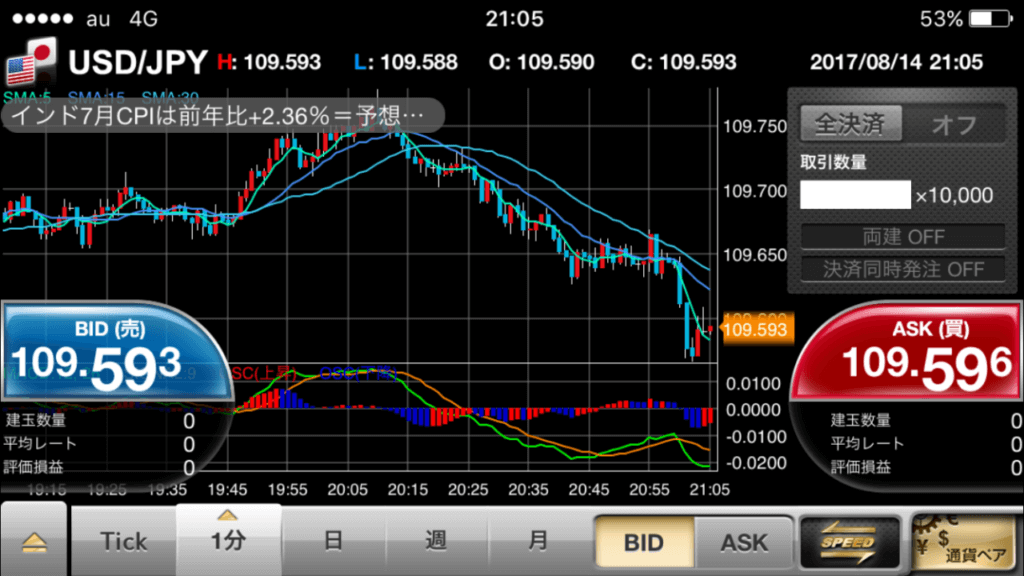Select the 1分 chart timeframe
1024x576 pixels.
coord(229,539)
